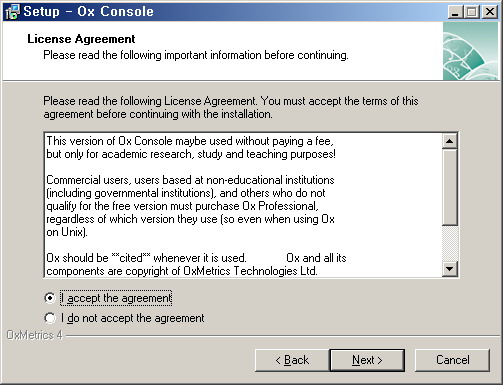Click the OxMetrics globe logo image
Image resolution: width=503 pixels, height=385 pixels.
[470, 51]
